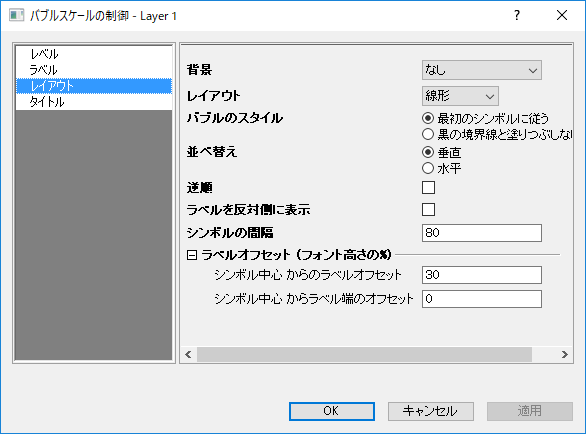Click the シンボルの間隔 field showing 80
Screen dimensions: 586x434
point(482,233)
